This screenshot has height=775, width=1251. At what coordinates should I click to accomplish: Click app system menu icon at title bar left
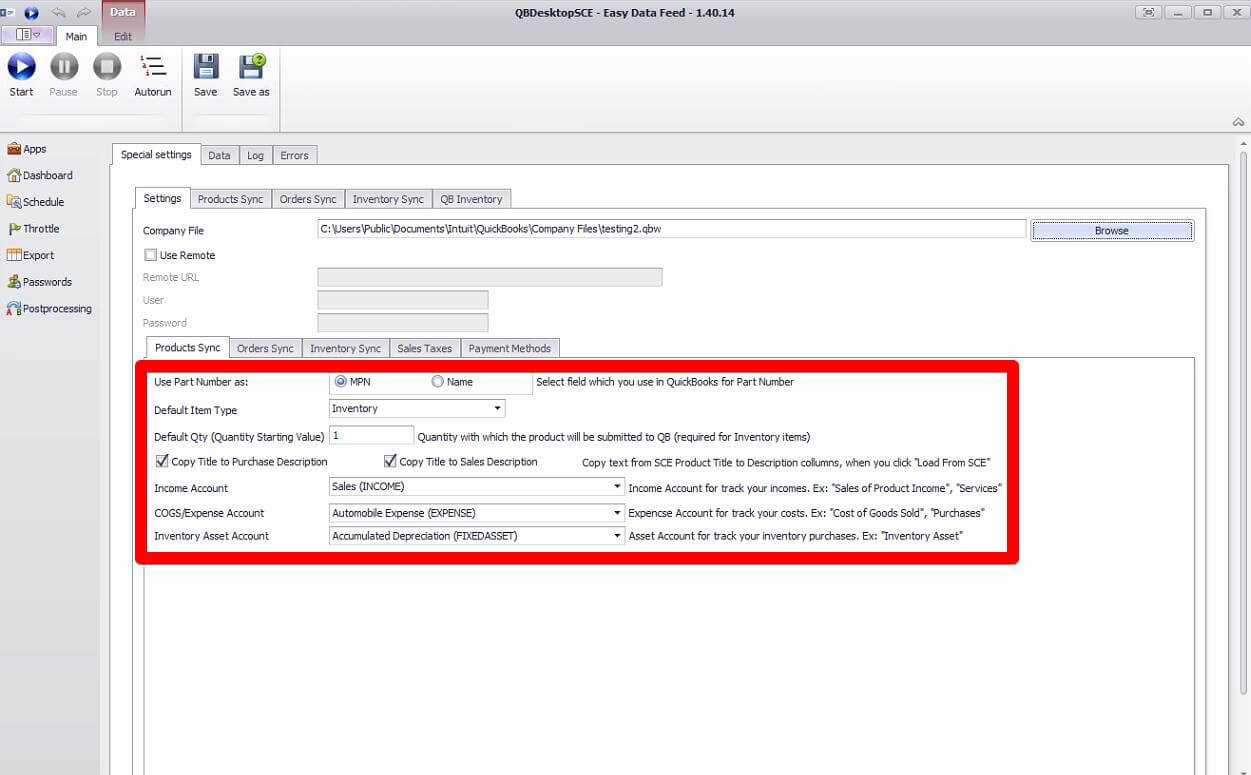(8, 12)
